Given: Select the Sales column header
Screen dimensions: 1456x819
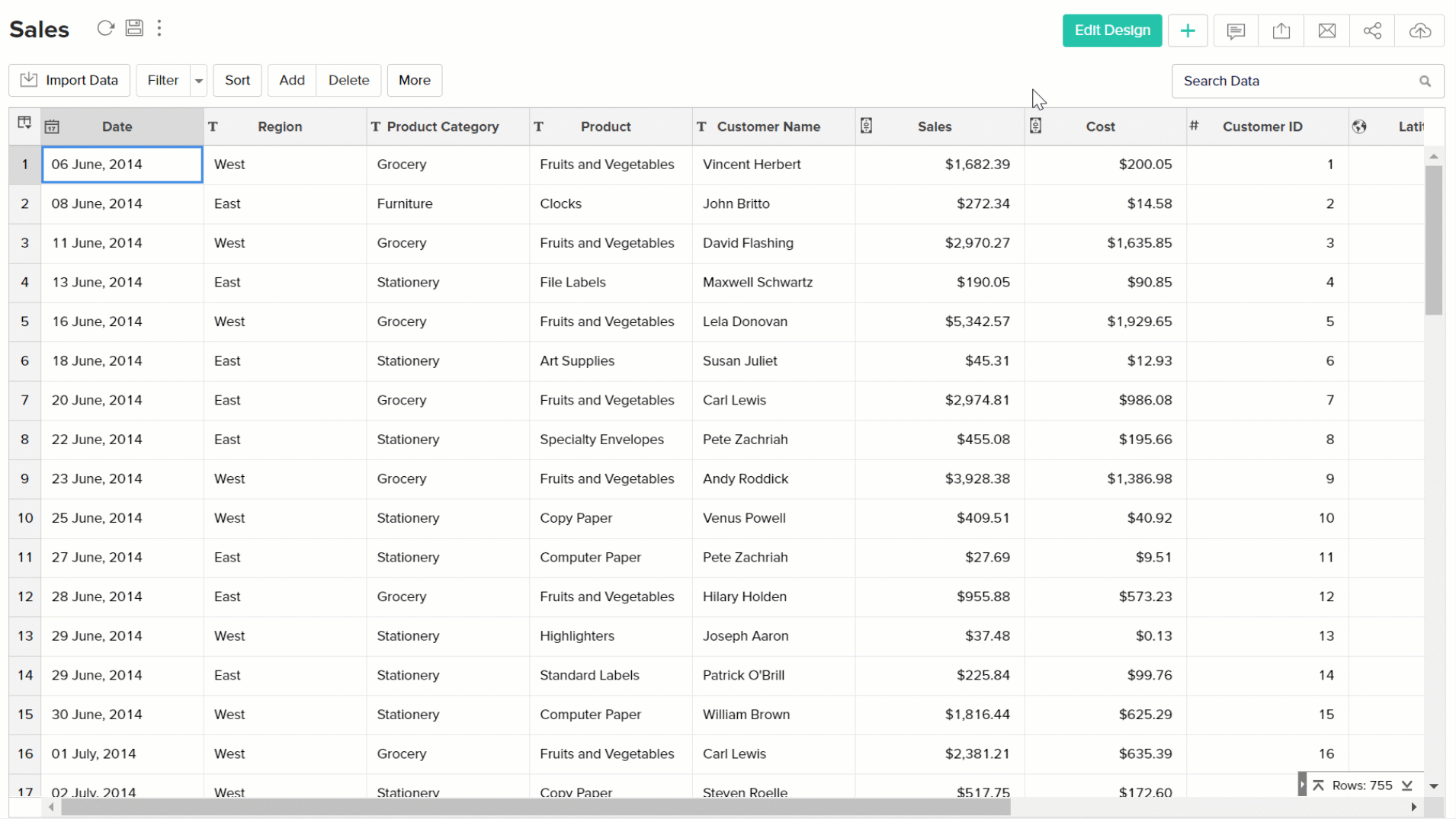Looking at the screenshot, I should tap(934, 126).
